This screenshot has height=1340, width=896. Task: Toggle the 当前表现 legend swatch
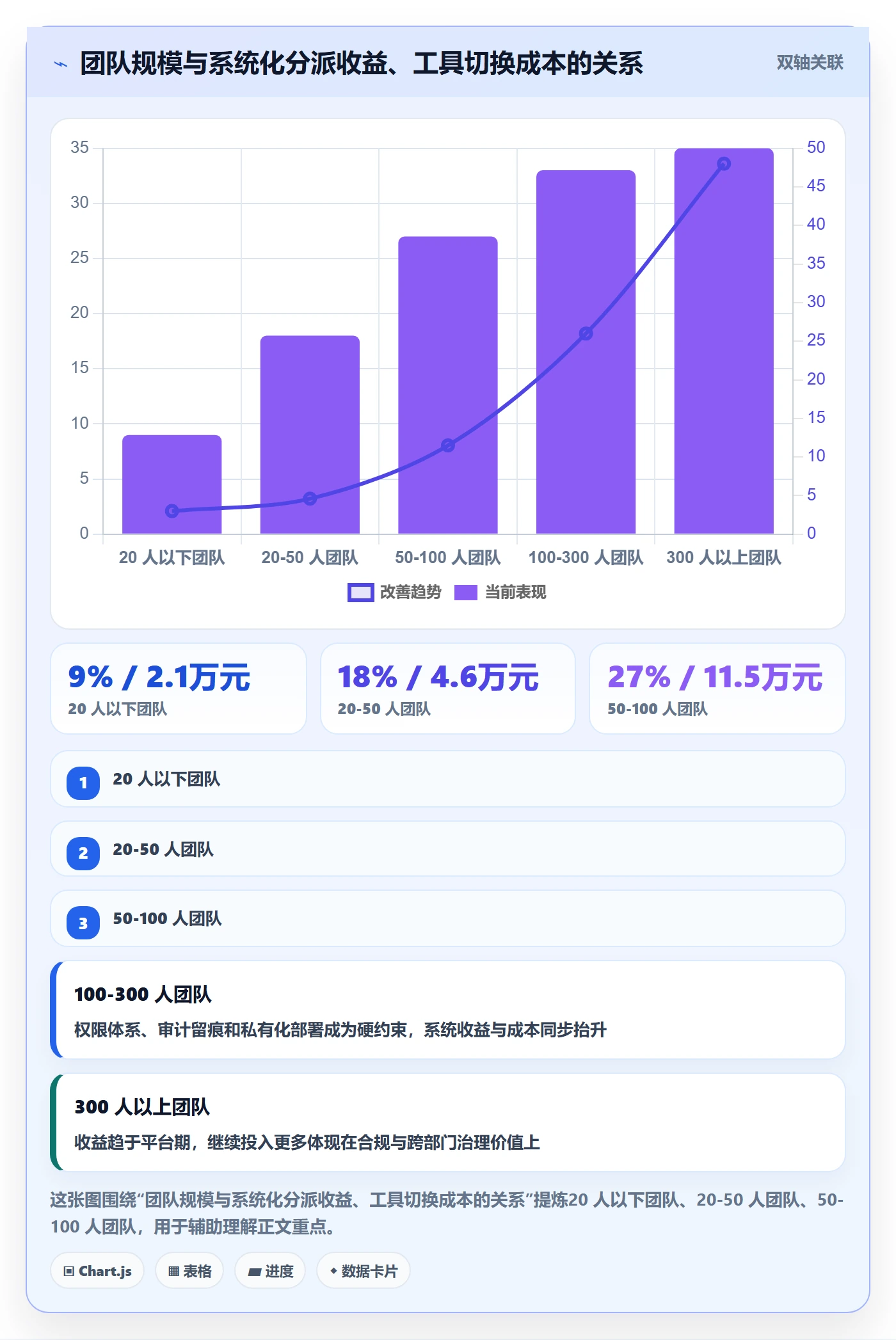click(x=465, y=593)
